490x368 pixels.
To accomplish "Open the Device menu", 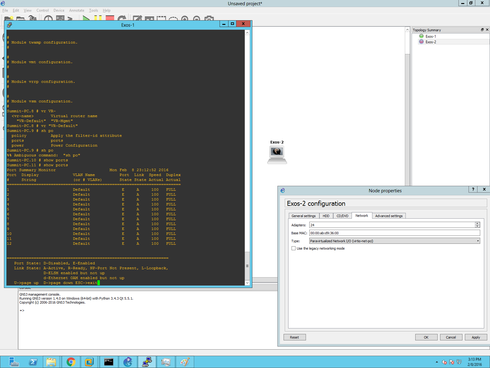I will click(x=59, y=10).
